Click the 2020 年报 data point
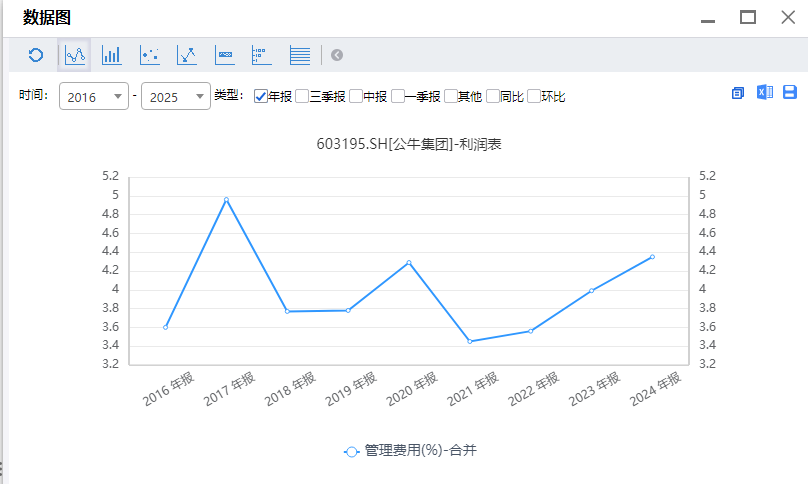The image size is (808, 484). tap(409, 262)
